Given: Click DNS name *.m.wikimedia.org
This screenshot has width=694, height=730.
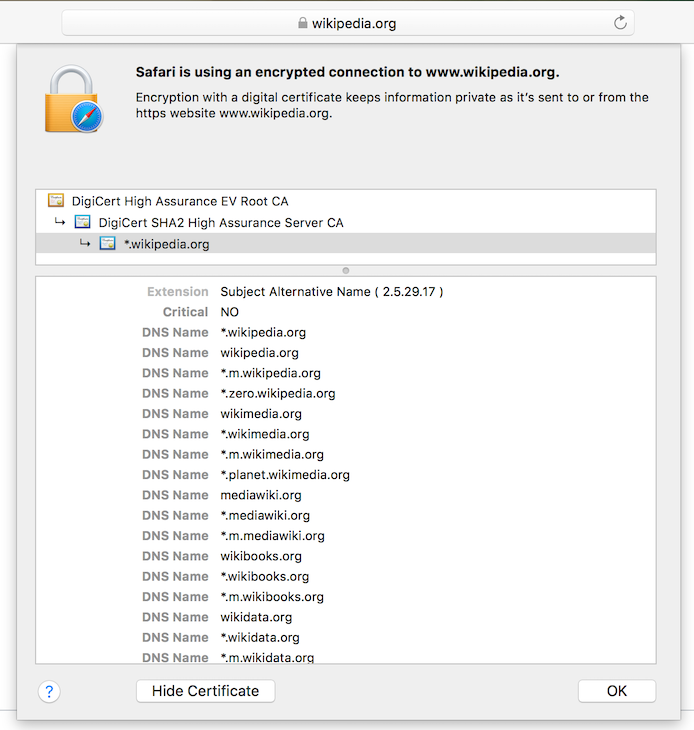Looking at the screenshot, I should pos(272,454).
